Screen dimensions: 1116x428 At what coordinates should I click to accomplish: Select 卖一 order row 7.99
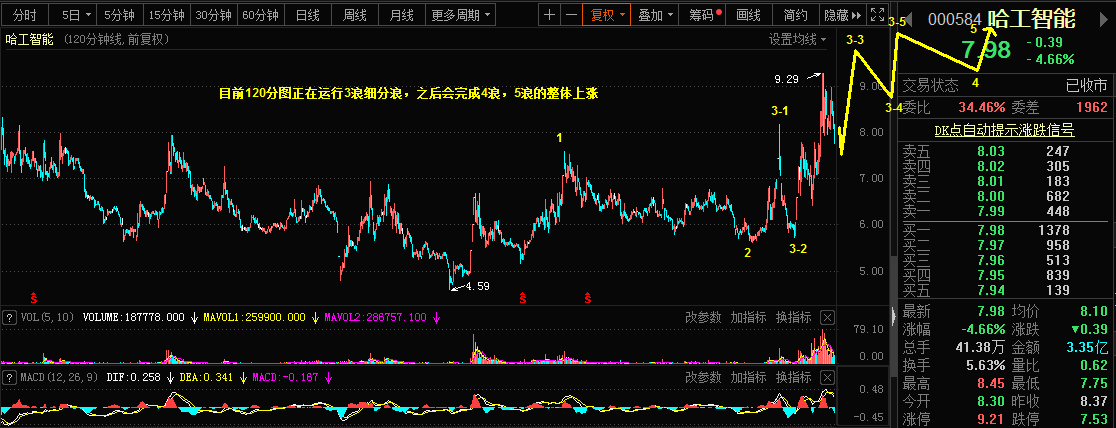point(1004,211)
